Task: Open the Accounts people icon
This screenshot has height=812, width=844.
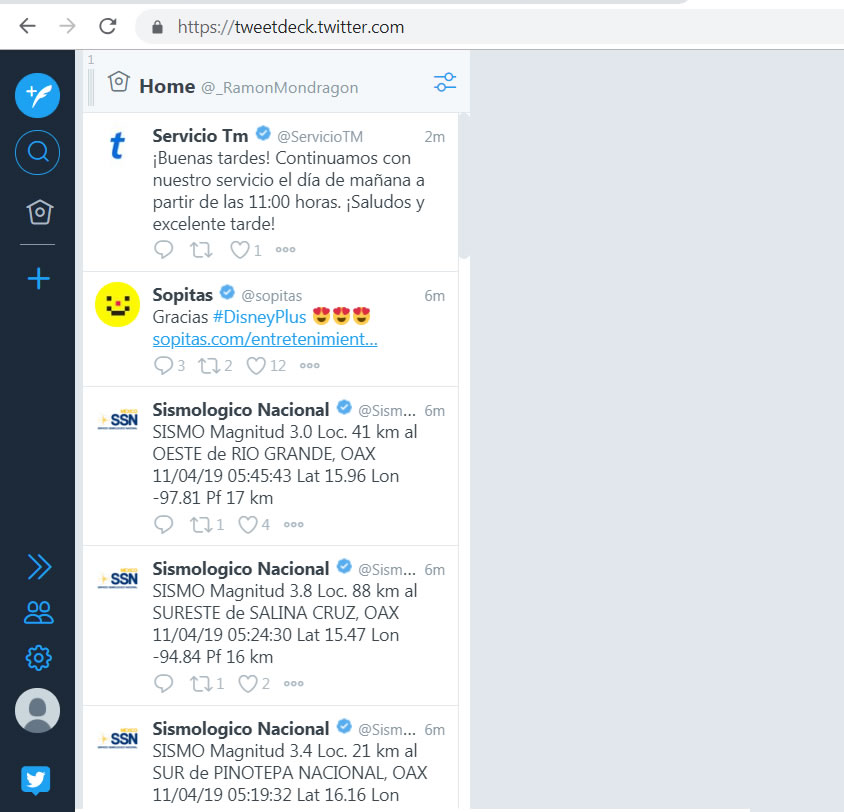Action: 39,612
